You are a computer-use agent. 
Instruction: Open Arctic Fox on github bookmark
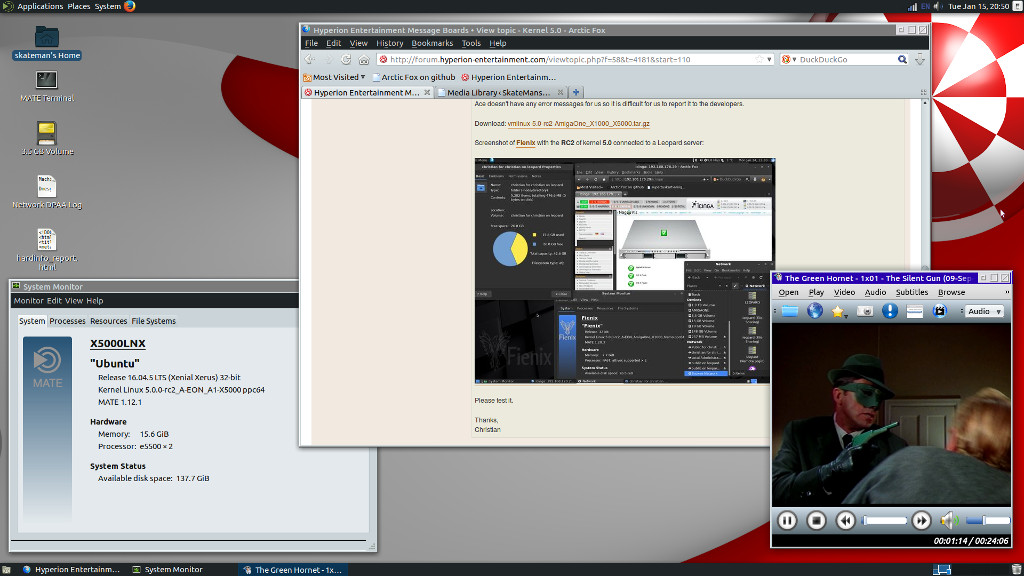point(413,77)
